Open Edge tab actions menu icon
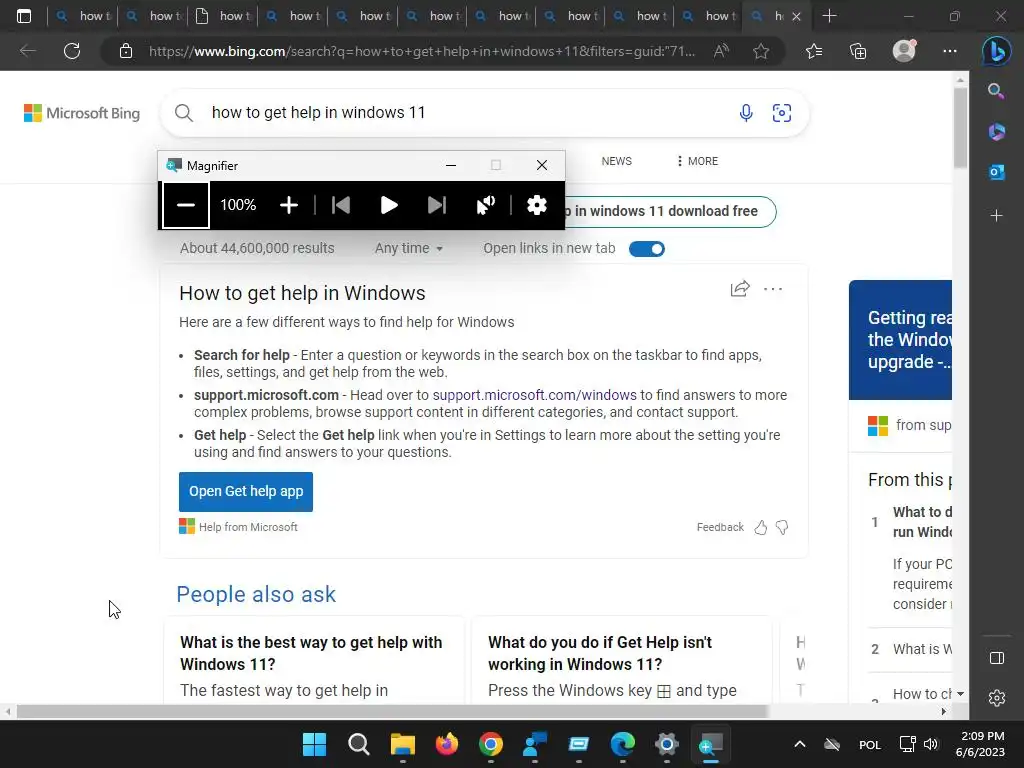The width and height of the screenshot is (1024, 768). [x=24, y=16]
